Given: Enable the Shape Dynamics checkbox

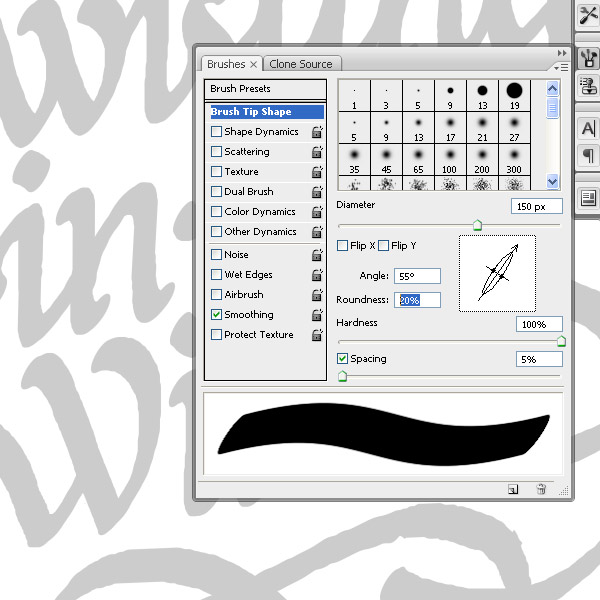Looking at the screenshot, I should click(x=216, y=132).
